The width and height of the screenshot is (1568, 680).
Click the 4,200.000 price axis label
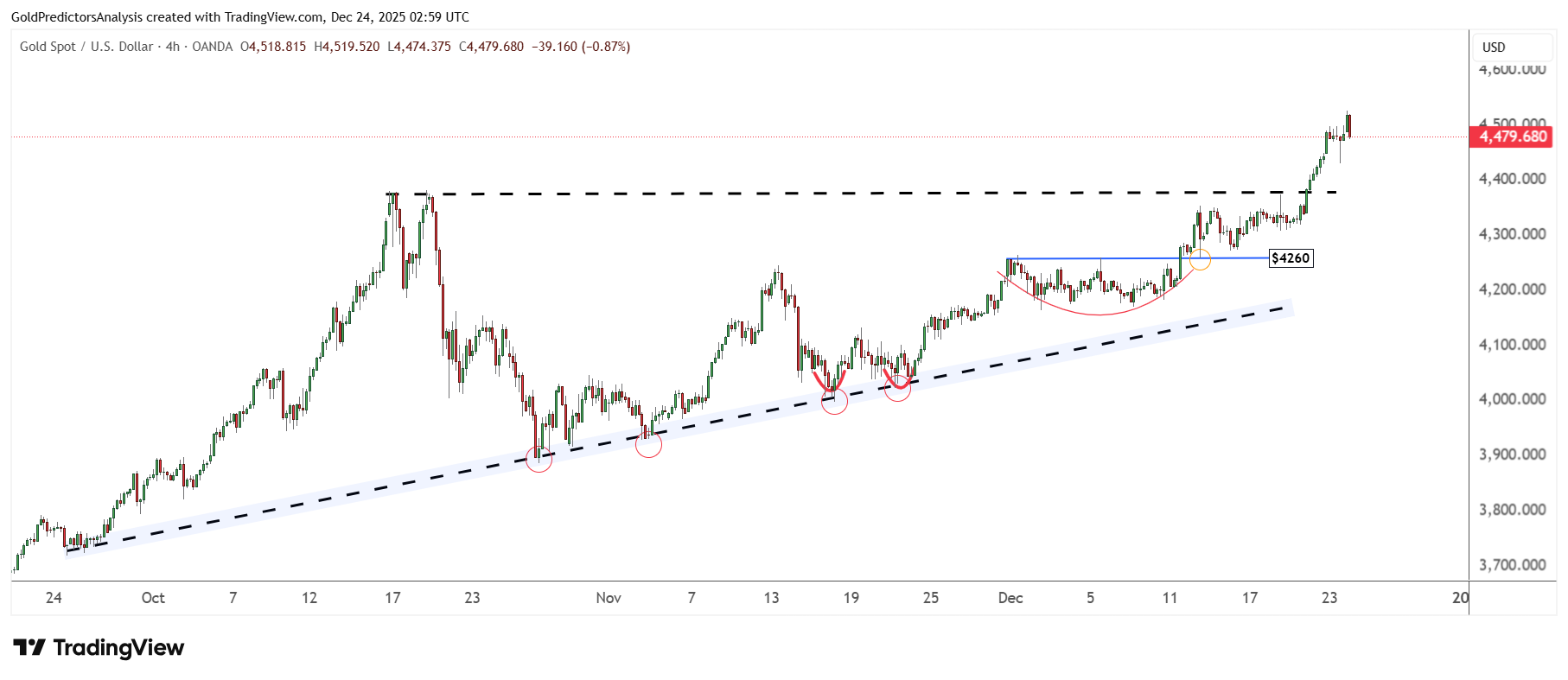pos(1512,289)
